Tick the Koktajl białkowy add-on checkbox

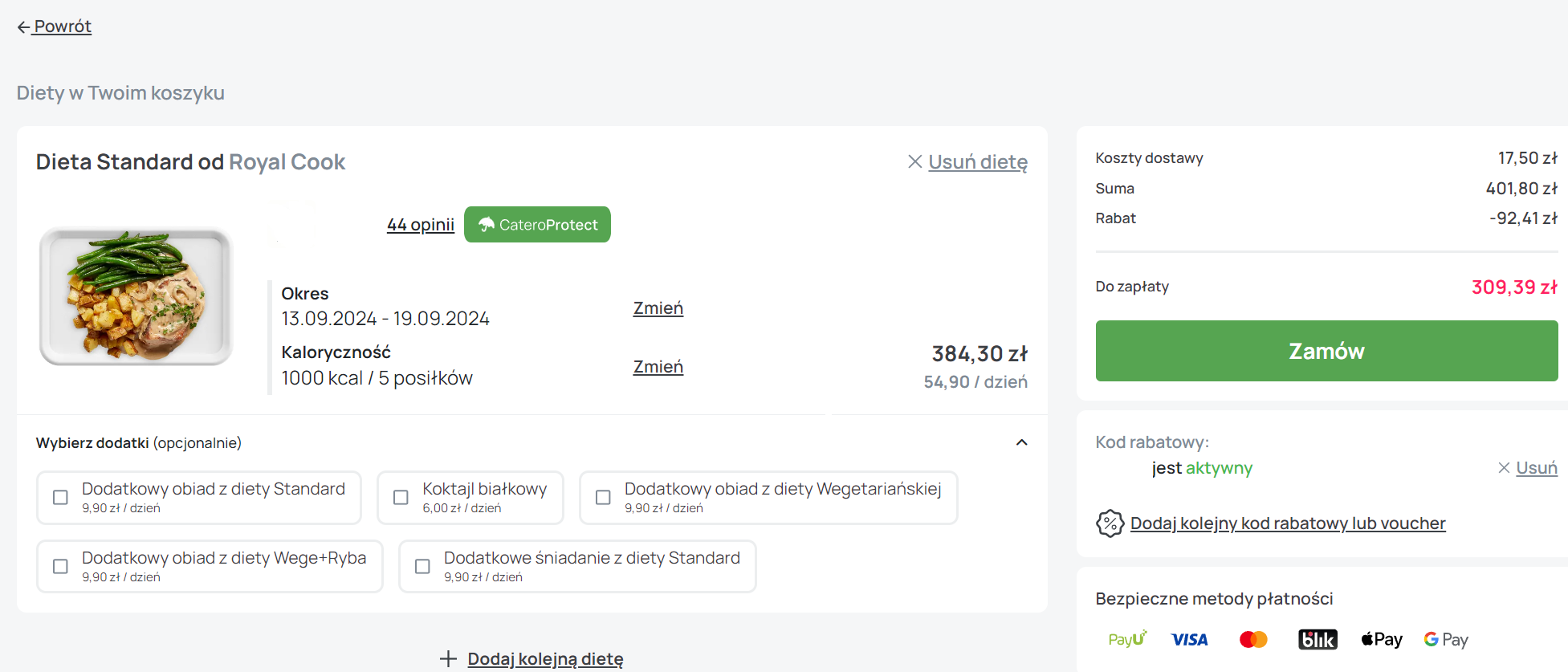pyautogui.click(x=401, y=498)
